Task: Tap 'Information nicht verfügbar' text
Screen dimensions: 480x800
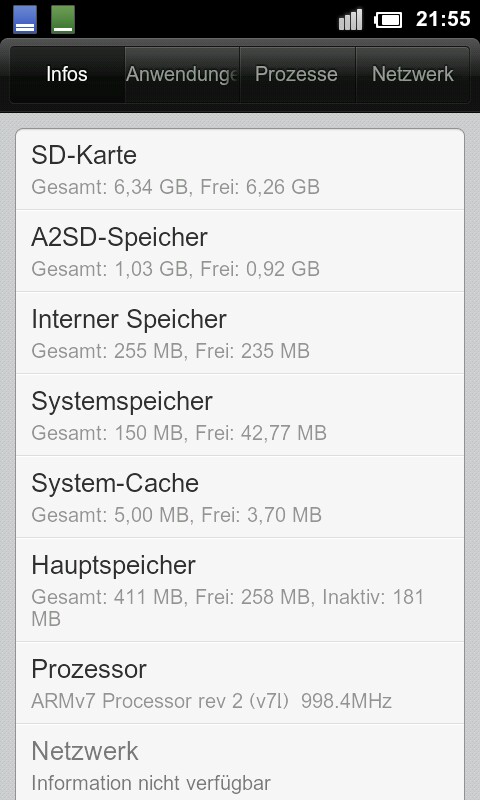Action: click(151, 782)
